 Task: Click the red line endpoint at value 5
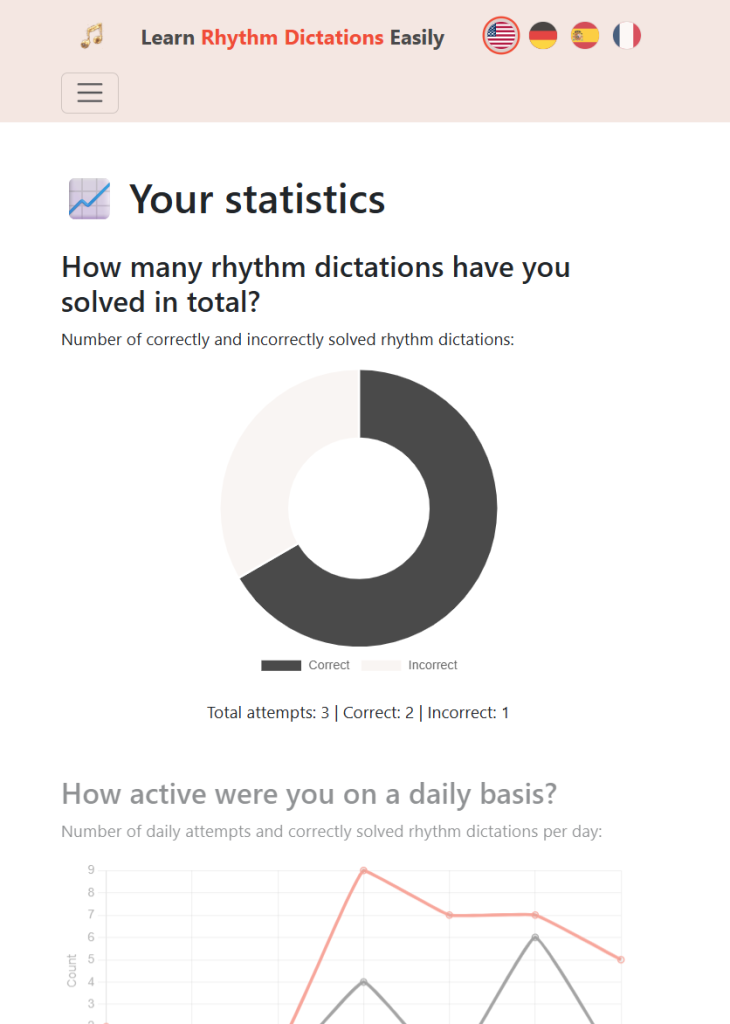point(621,959)
